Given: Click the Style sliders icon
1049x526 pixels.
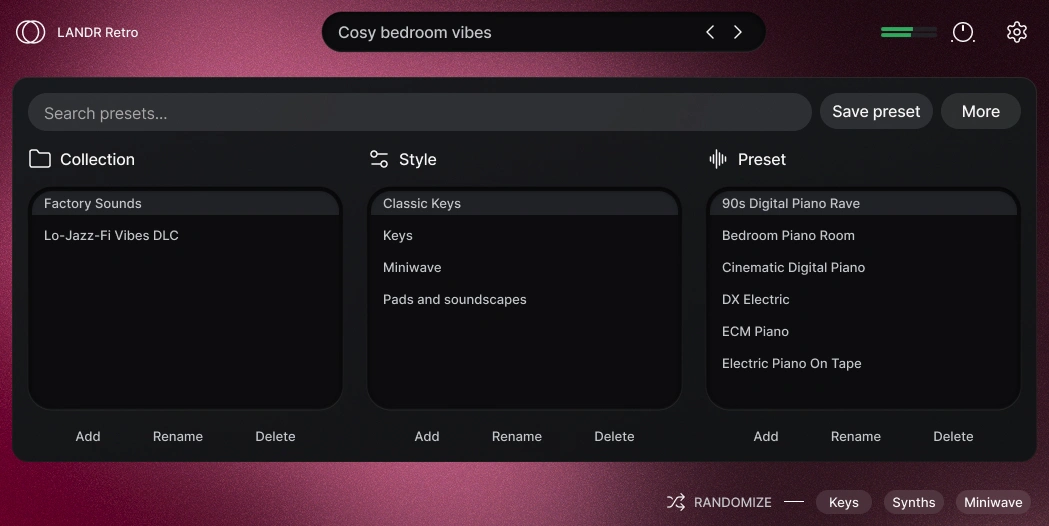Looking at the screenshot, I should [x=379, y=159].
